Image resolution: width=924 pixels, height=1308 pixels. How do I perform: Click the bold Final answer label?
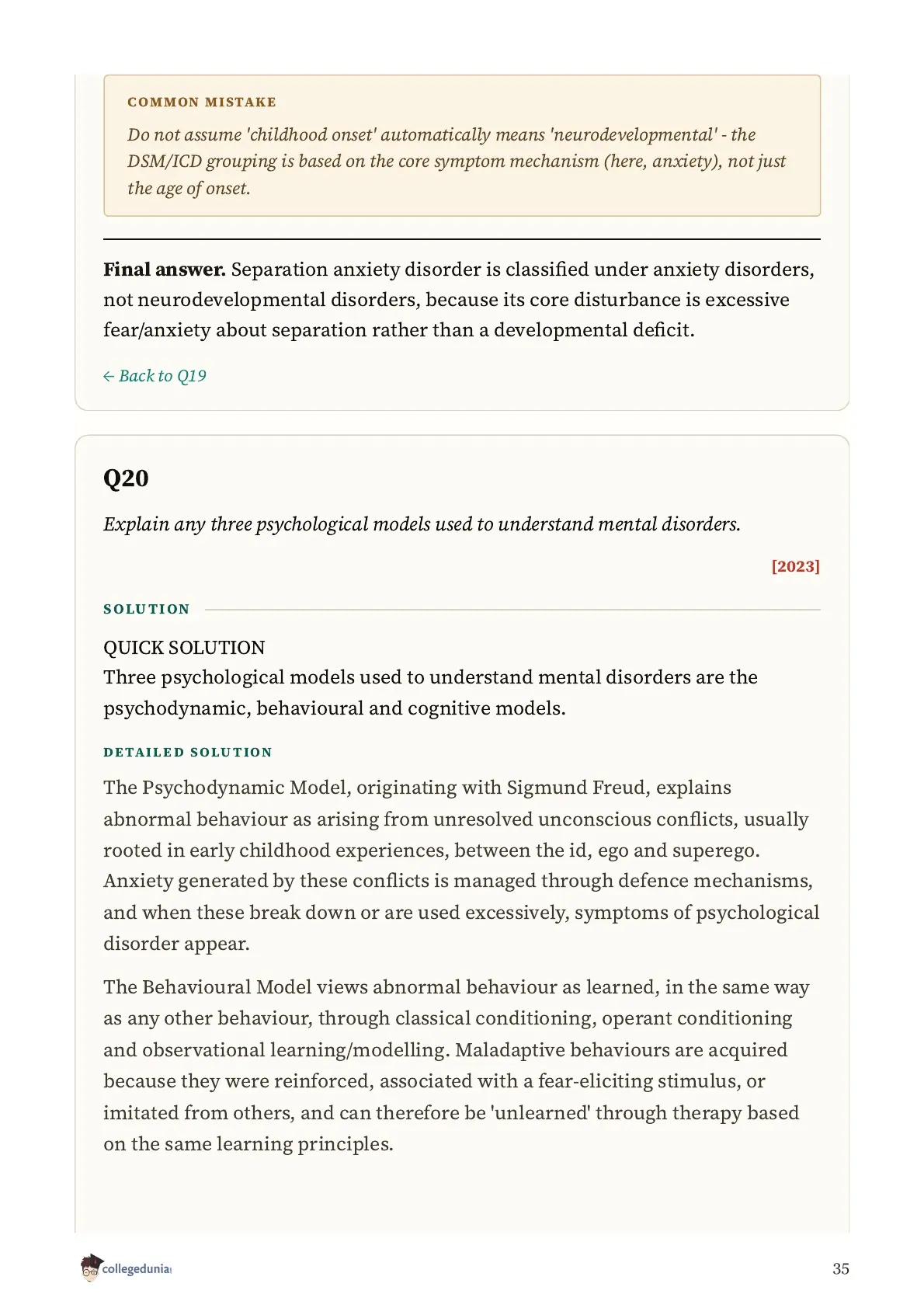point(165,270)
